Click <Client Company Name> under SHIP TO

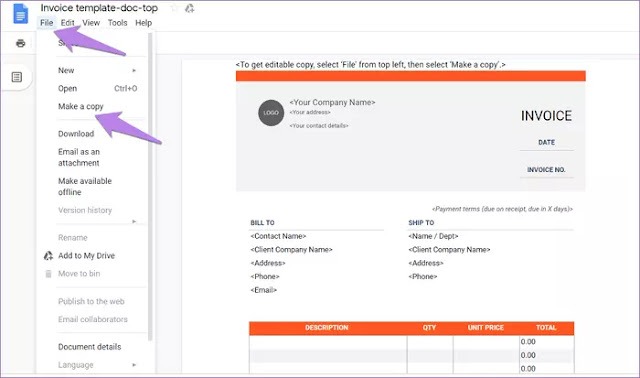(x=449, y=250)
